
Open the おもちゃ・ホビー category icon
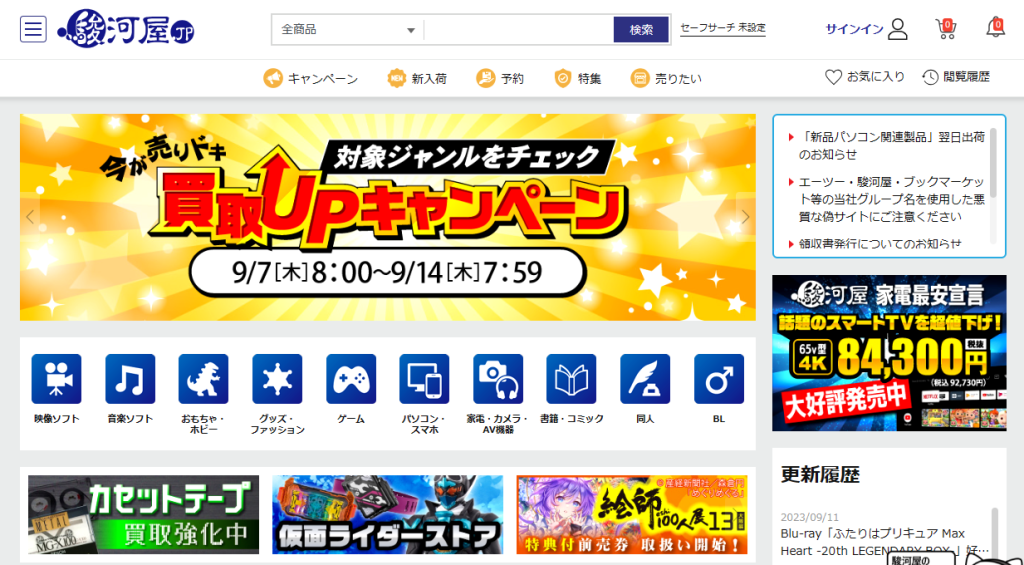204,379
